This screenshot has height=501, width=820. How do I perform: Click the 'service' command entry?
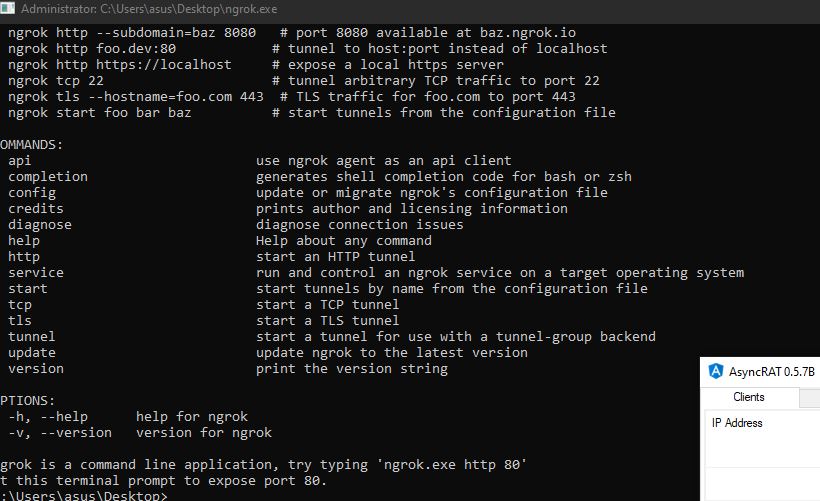click(36, 272)
